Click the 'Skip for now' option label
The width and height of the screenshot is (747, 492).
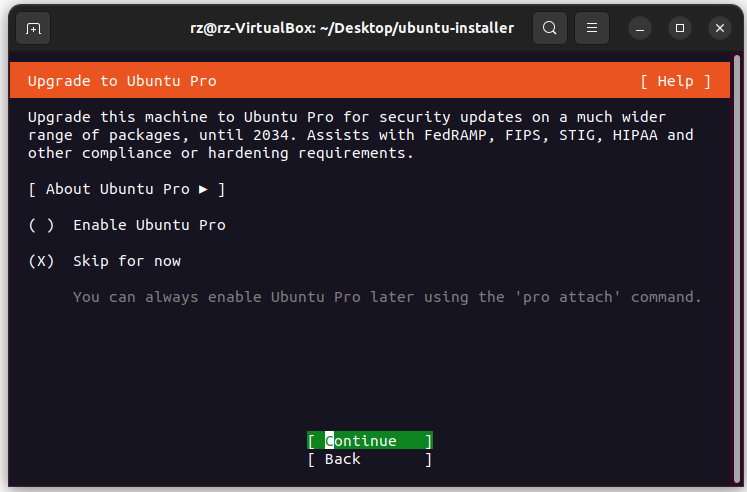[x=127, y=261]
